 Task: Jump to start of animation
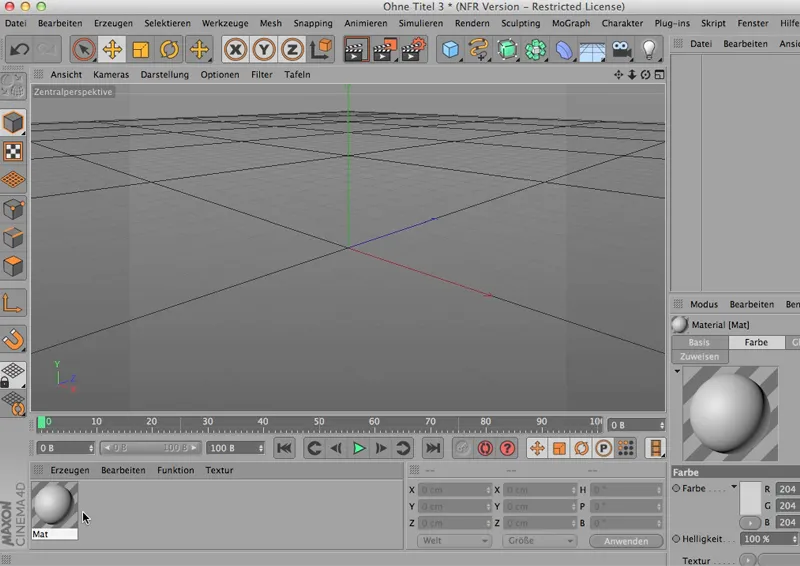tap(284, 448)
